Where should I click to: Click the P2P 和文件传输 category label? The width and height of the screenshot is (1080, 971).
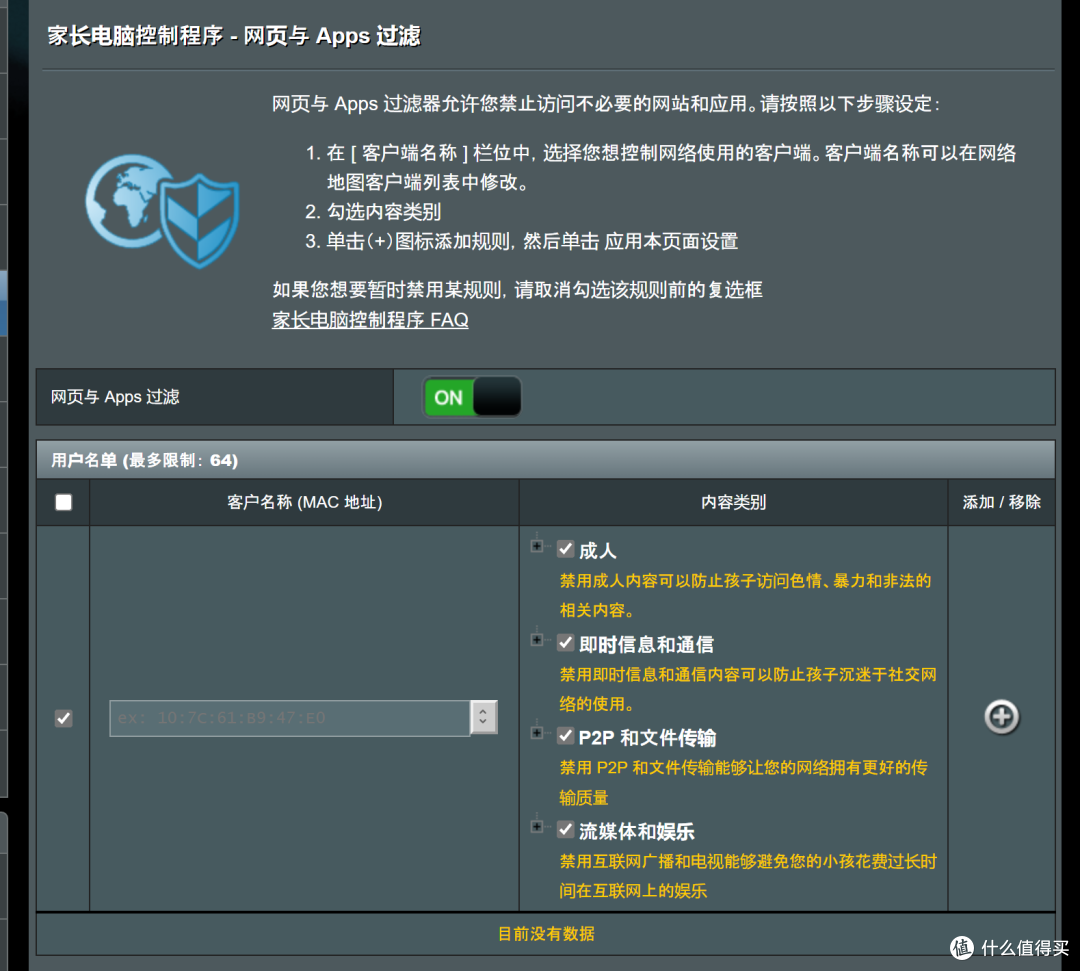coord(647,738)
